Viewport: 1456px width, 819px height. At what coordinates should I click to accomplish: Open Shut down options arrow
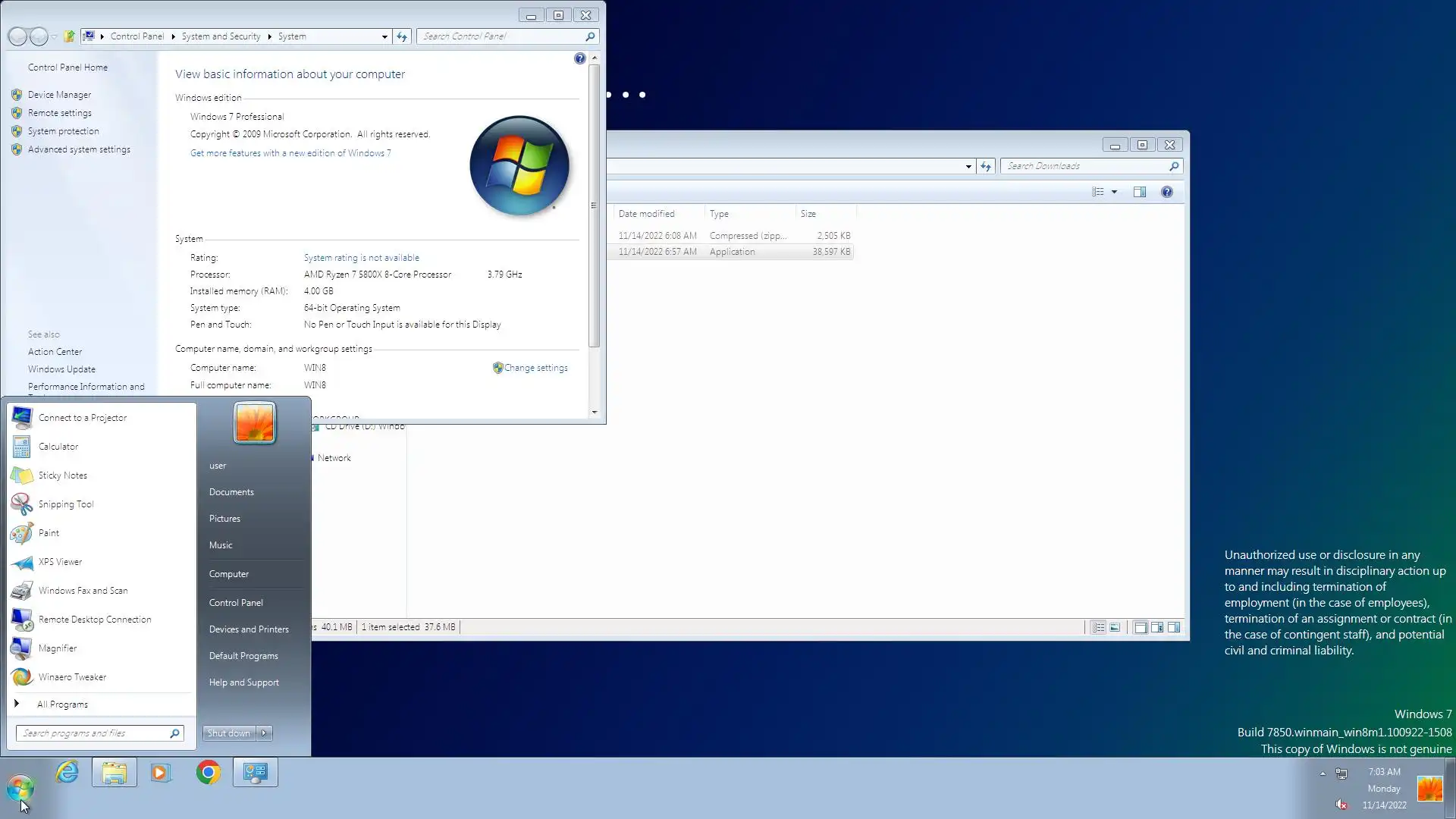264,733
